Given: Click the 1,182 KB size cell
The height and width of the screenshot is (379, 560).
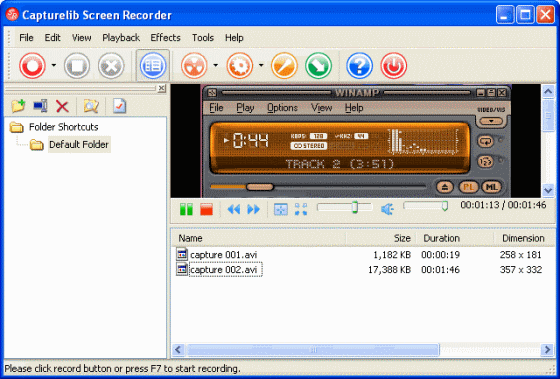Looking at the screenshot, I should click(392, 255).
